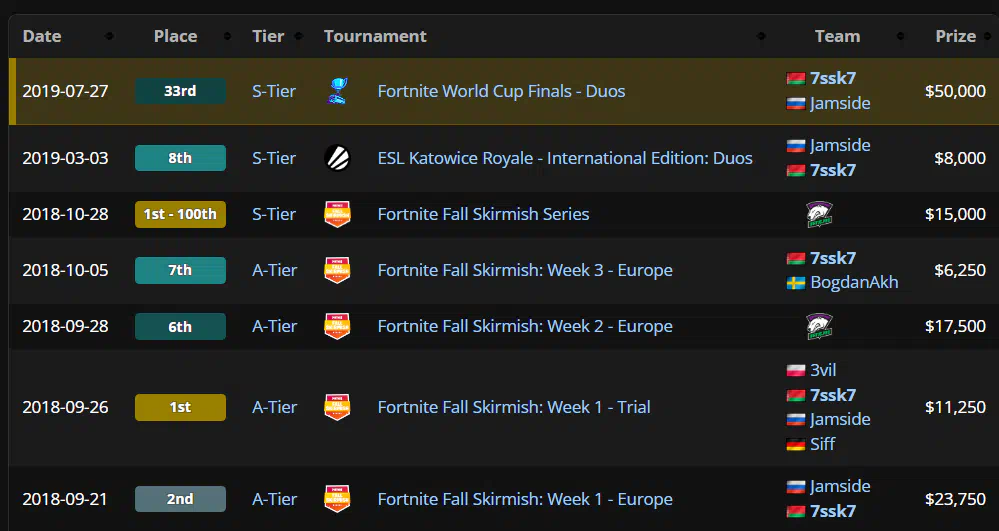
Task: Sort using the Tournament column arrow
Action: (x=762, y=37)
